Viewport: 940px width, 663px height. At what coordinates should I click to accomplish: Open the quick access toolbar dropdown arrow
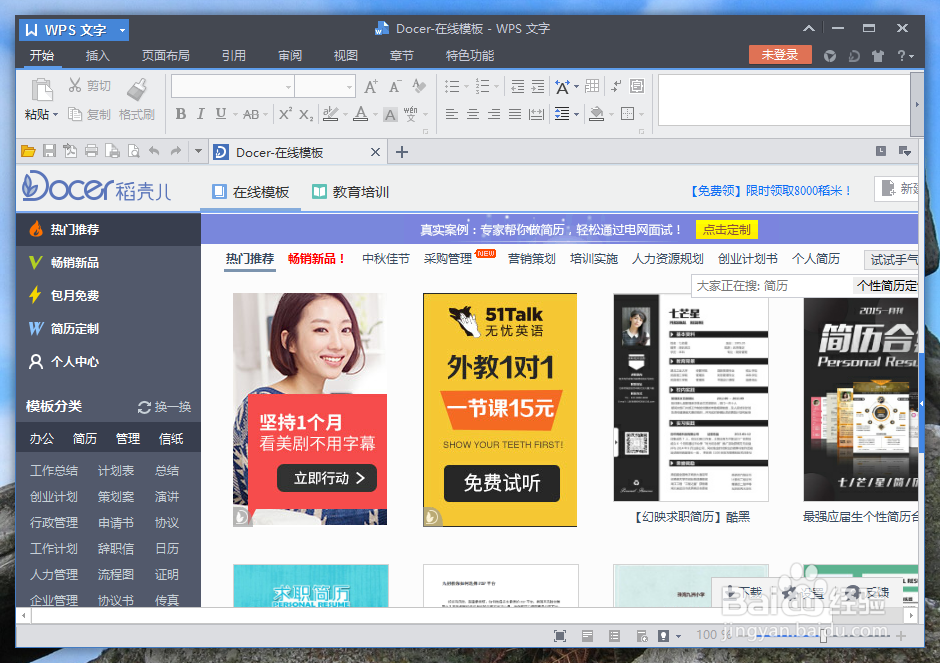198,152
